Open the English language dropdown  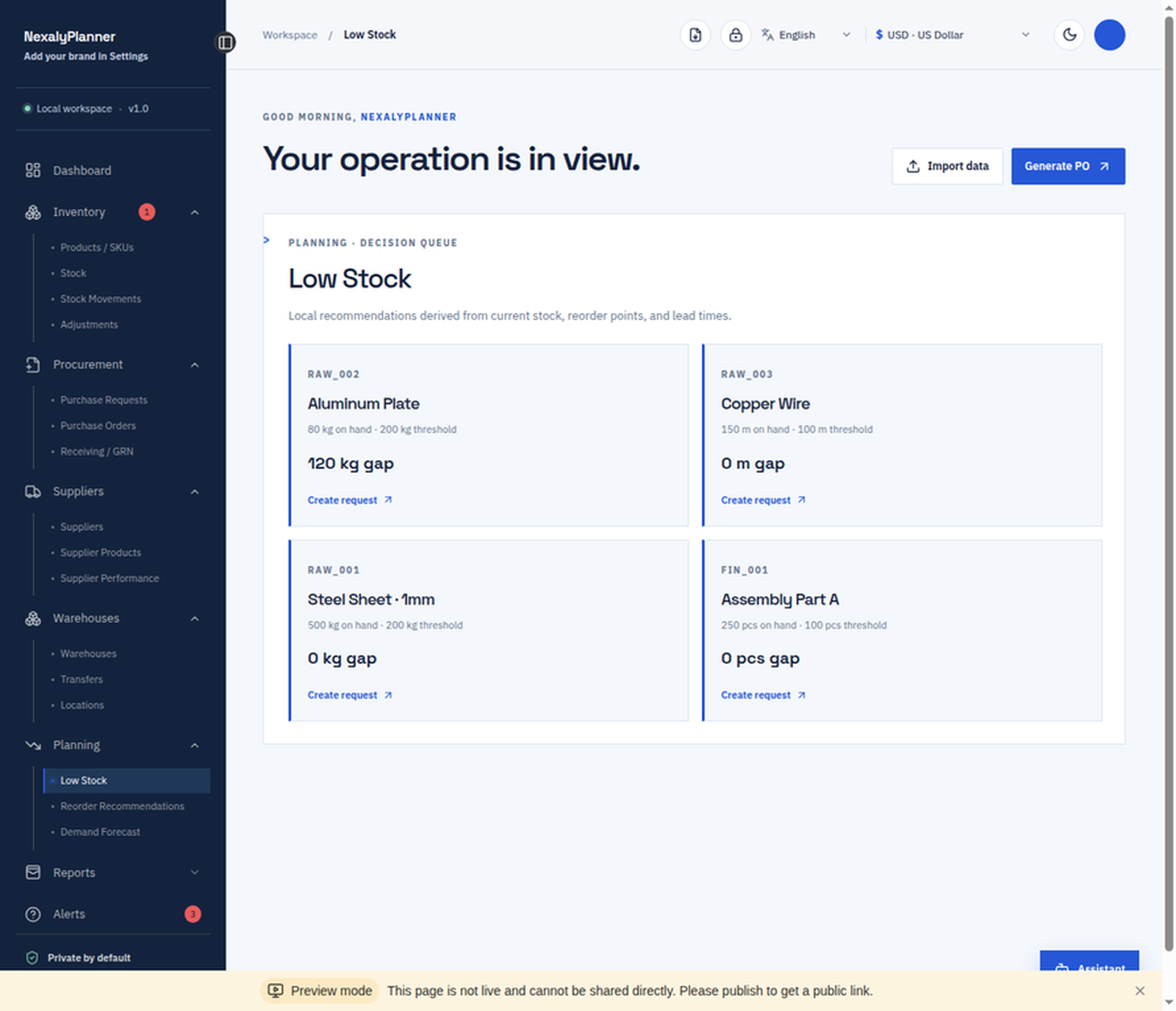(x=806, y=35)
